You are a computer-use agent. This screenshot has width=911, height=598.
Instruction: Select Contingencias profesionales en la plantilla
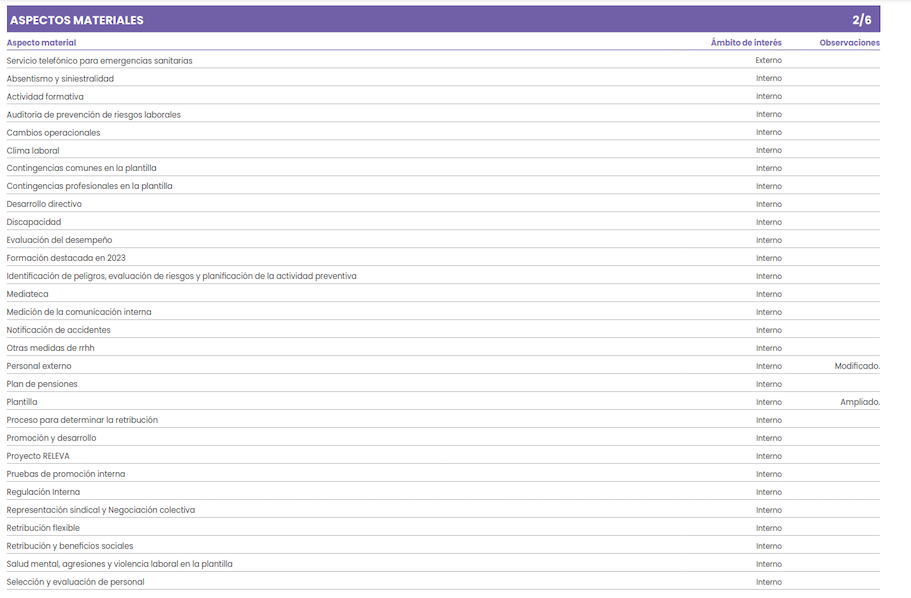(89, 186)
